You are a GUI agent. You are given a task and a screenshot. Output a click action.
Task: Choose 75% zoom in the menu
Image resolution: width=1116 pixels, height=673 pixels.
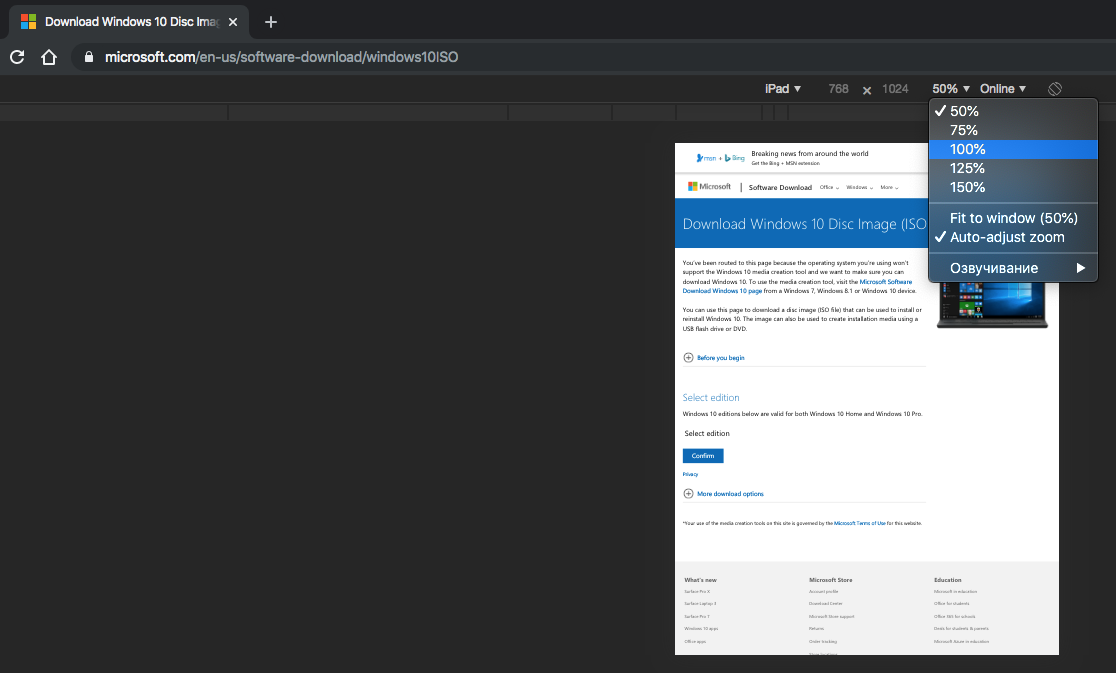point(1013,130)
